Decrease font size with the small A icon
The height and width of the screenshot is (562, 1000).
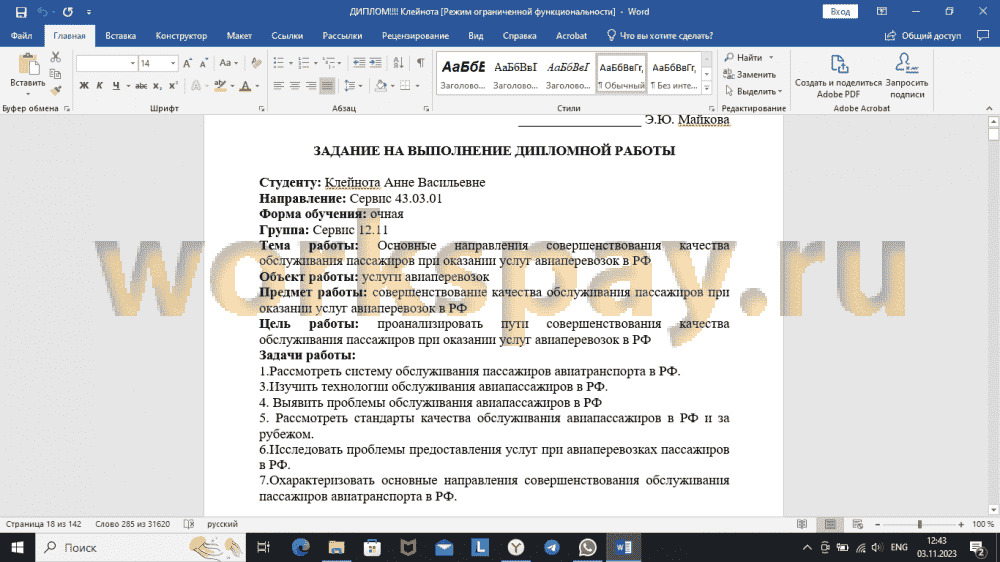203,63
